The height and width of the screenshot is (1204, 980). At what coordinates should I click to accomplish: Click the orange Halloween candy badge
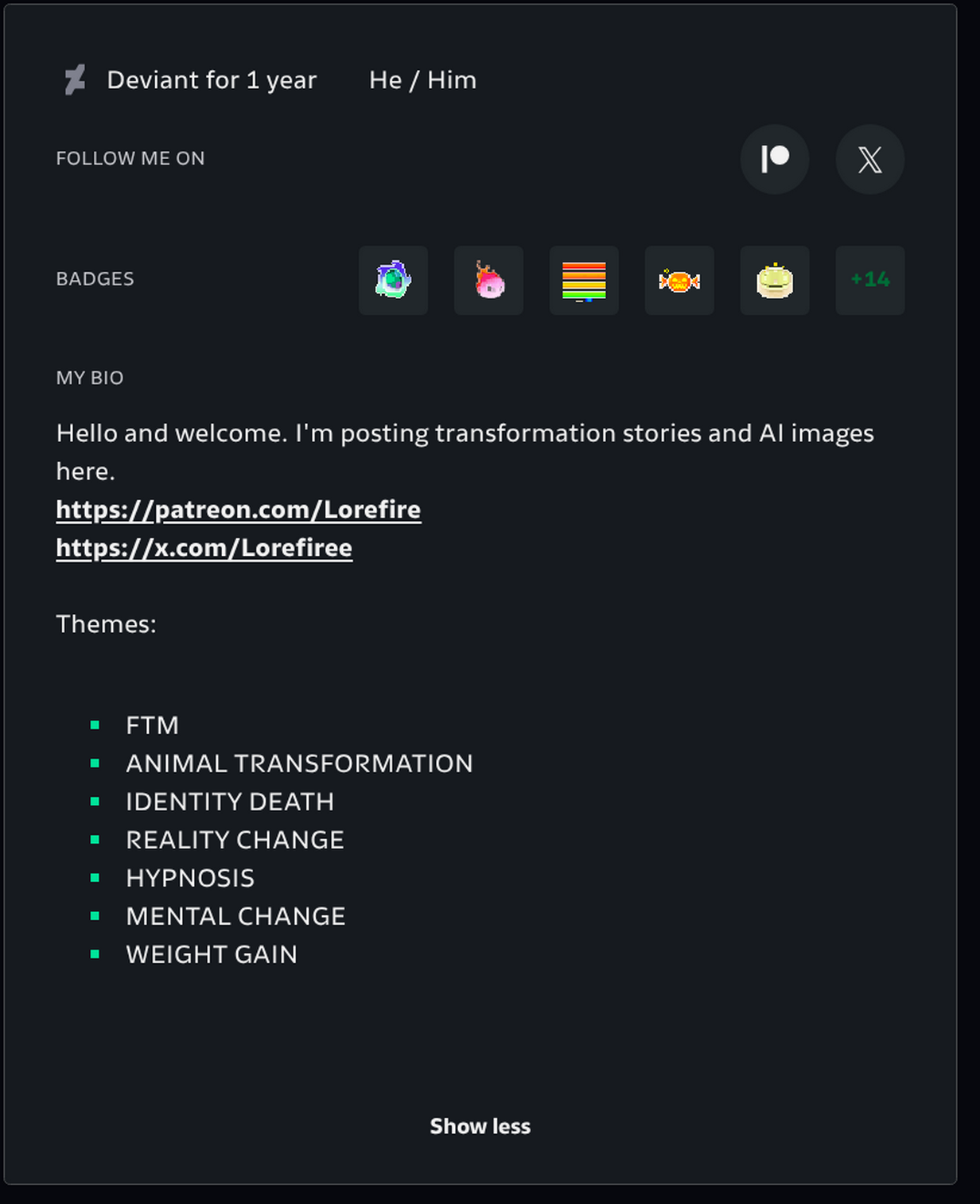[679, 280]
